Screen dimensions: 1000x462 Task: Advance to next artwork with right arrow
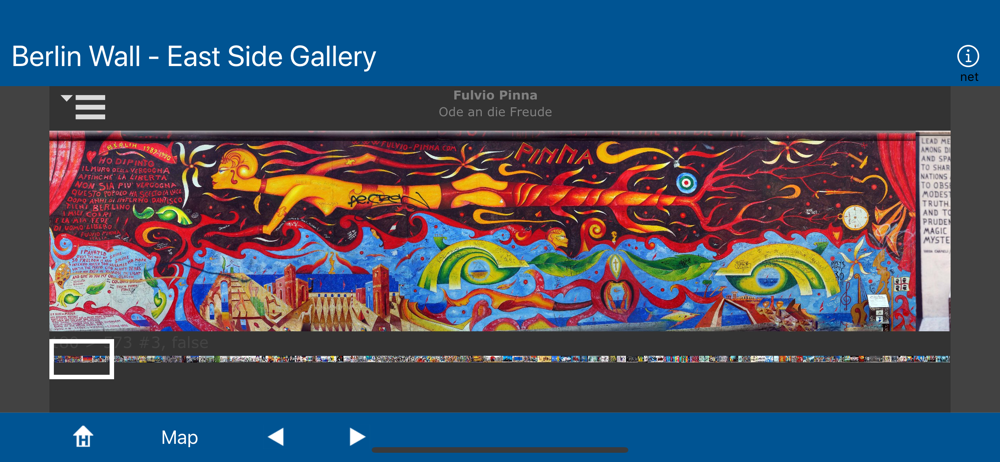[357, 437]
